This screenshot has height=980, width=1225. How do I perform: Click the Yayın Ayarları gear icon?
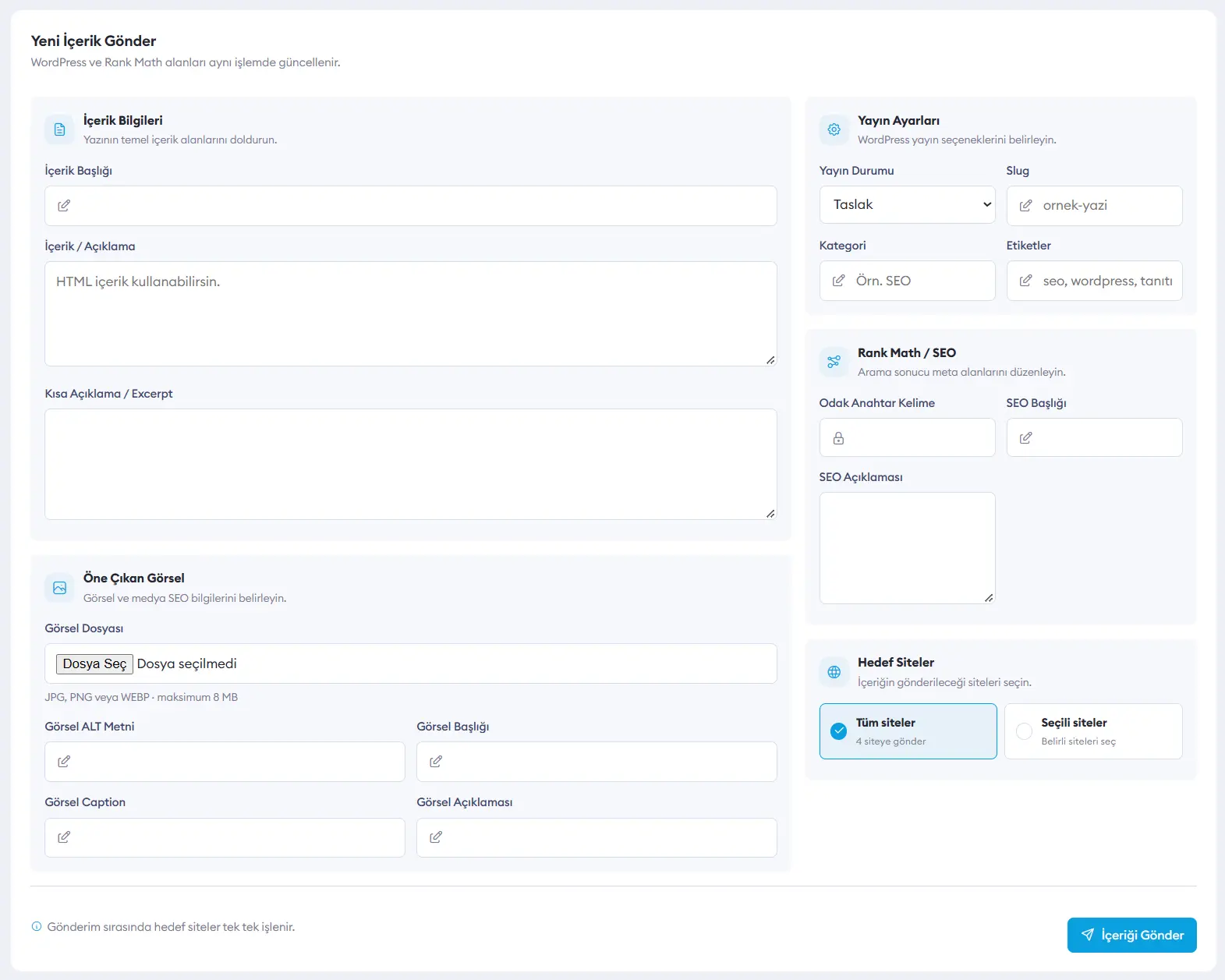click(834, 129)
